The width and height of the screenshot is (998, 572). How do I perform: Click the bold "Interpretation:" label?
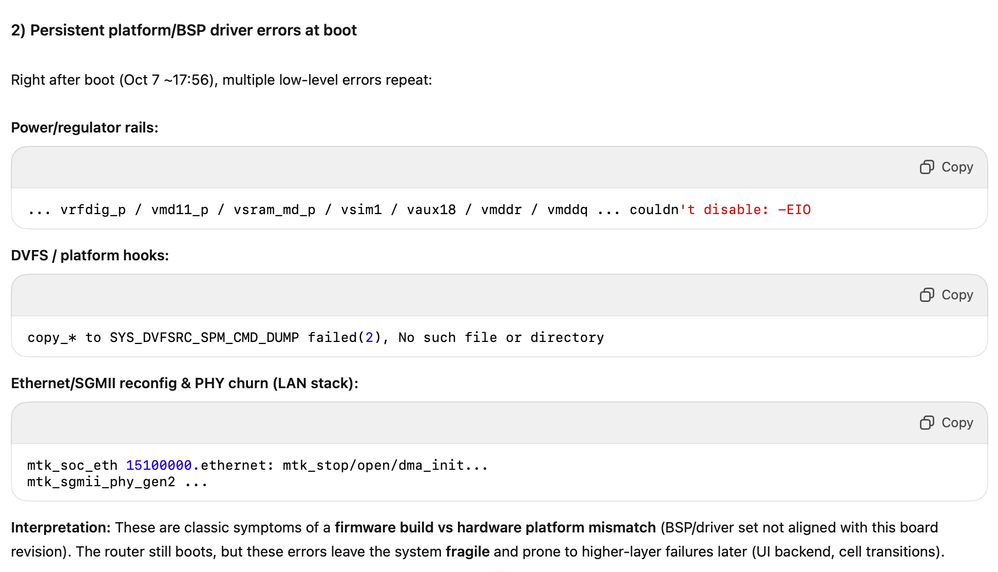coord(61,527)
